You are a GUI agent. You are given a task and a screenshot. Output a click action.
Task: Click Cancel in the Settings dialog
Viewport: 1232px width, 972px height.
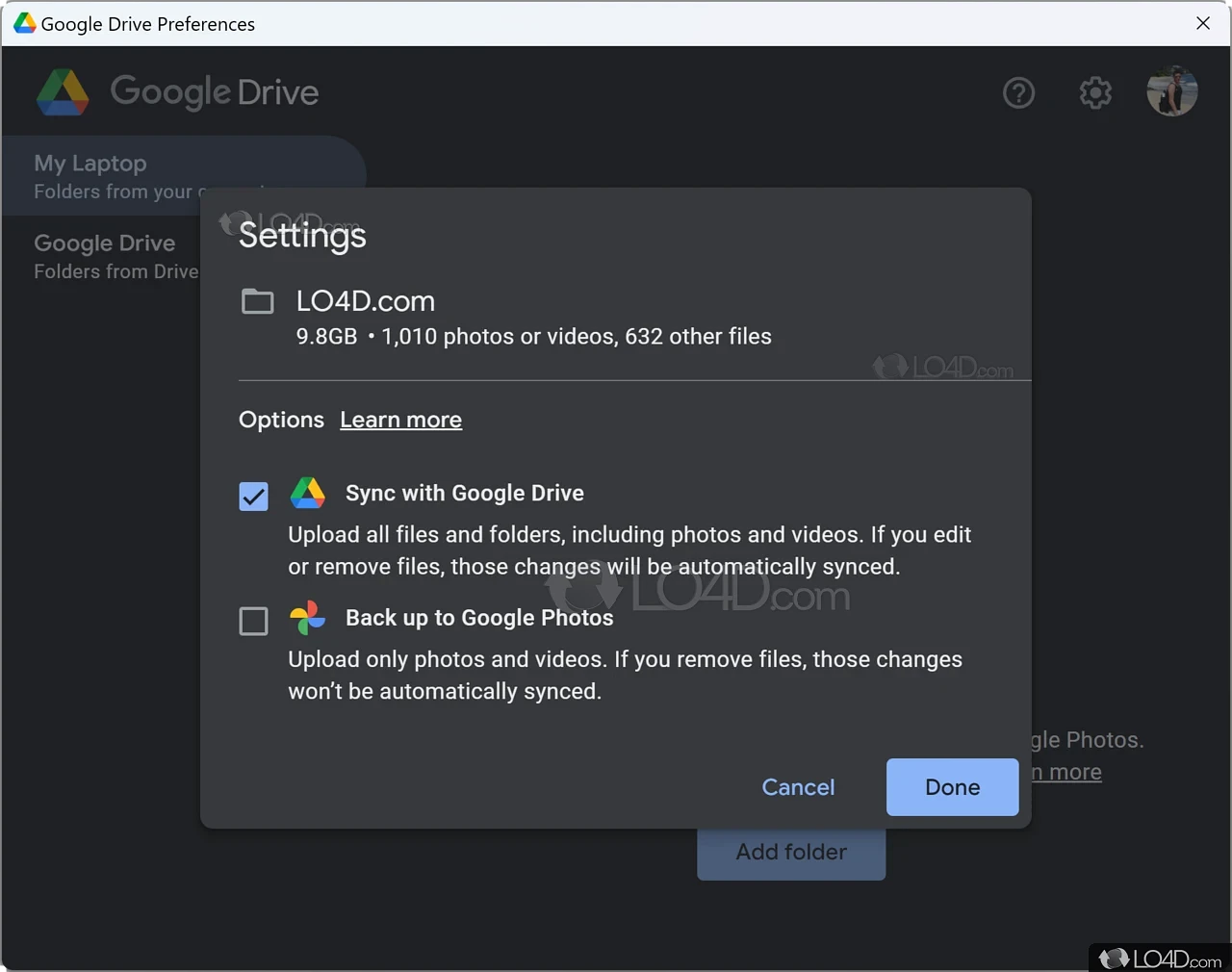coord(798,787)
